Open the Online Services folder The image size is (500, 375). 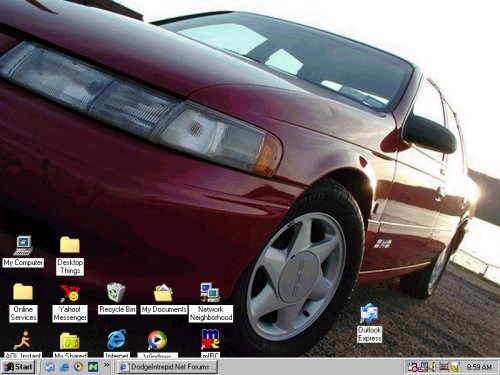23,292
